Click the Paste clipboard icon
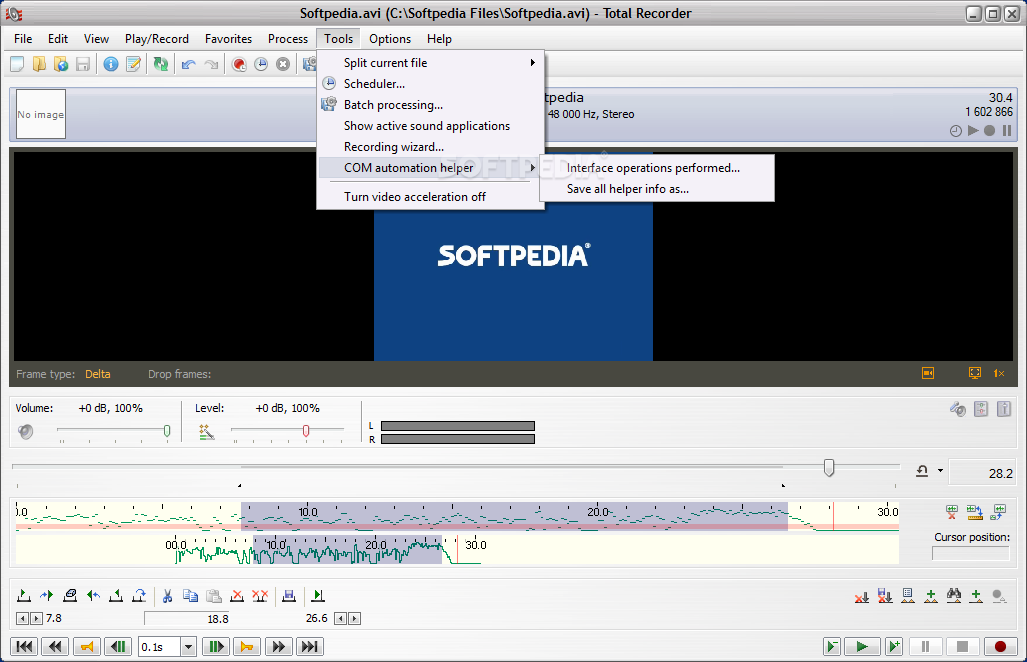 214,595
